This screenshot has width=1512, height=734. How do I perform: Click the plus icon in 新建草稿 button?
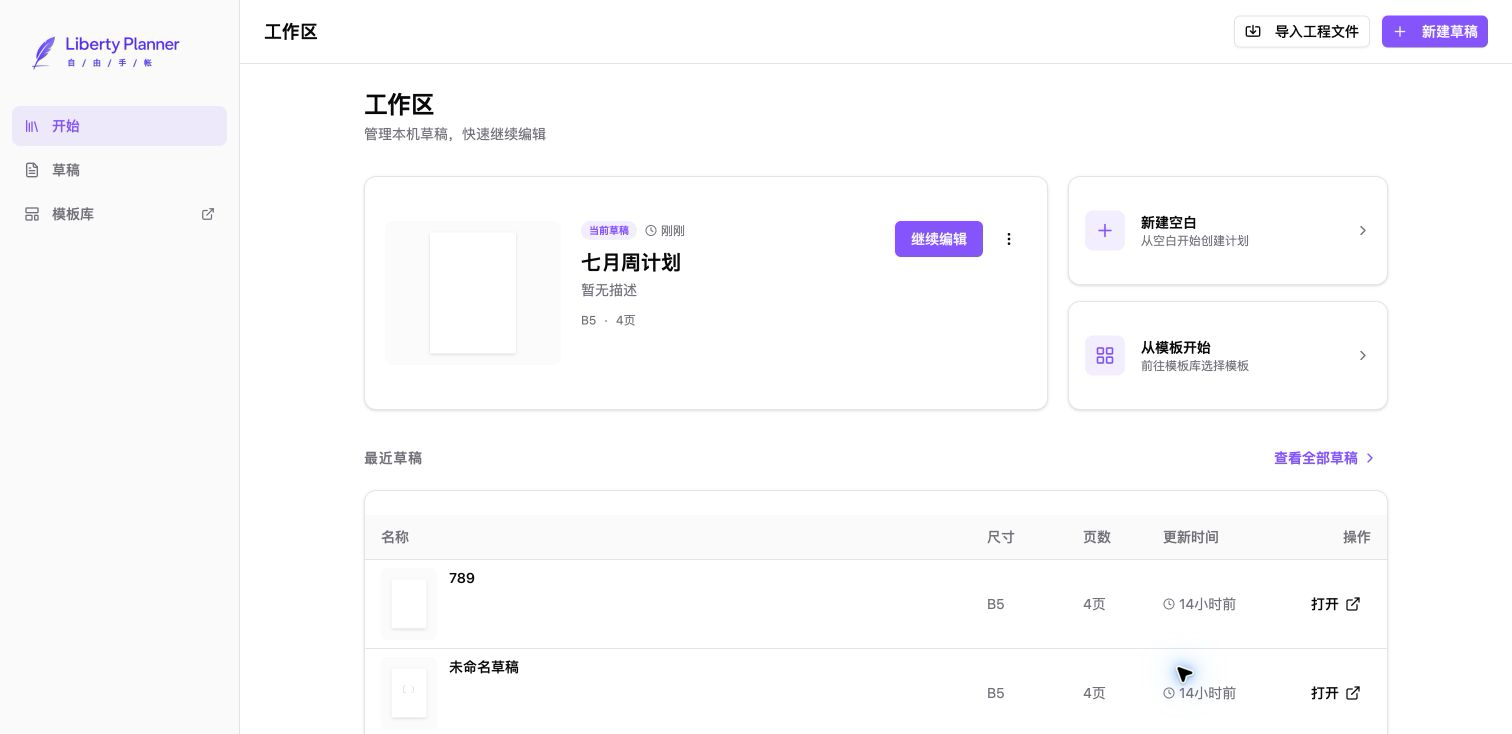point(1400,32)
